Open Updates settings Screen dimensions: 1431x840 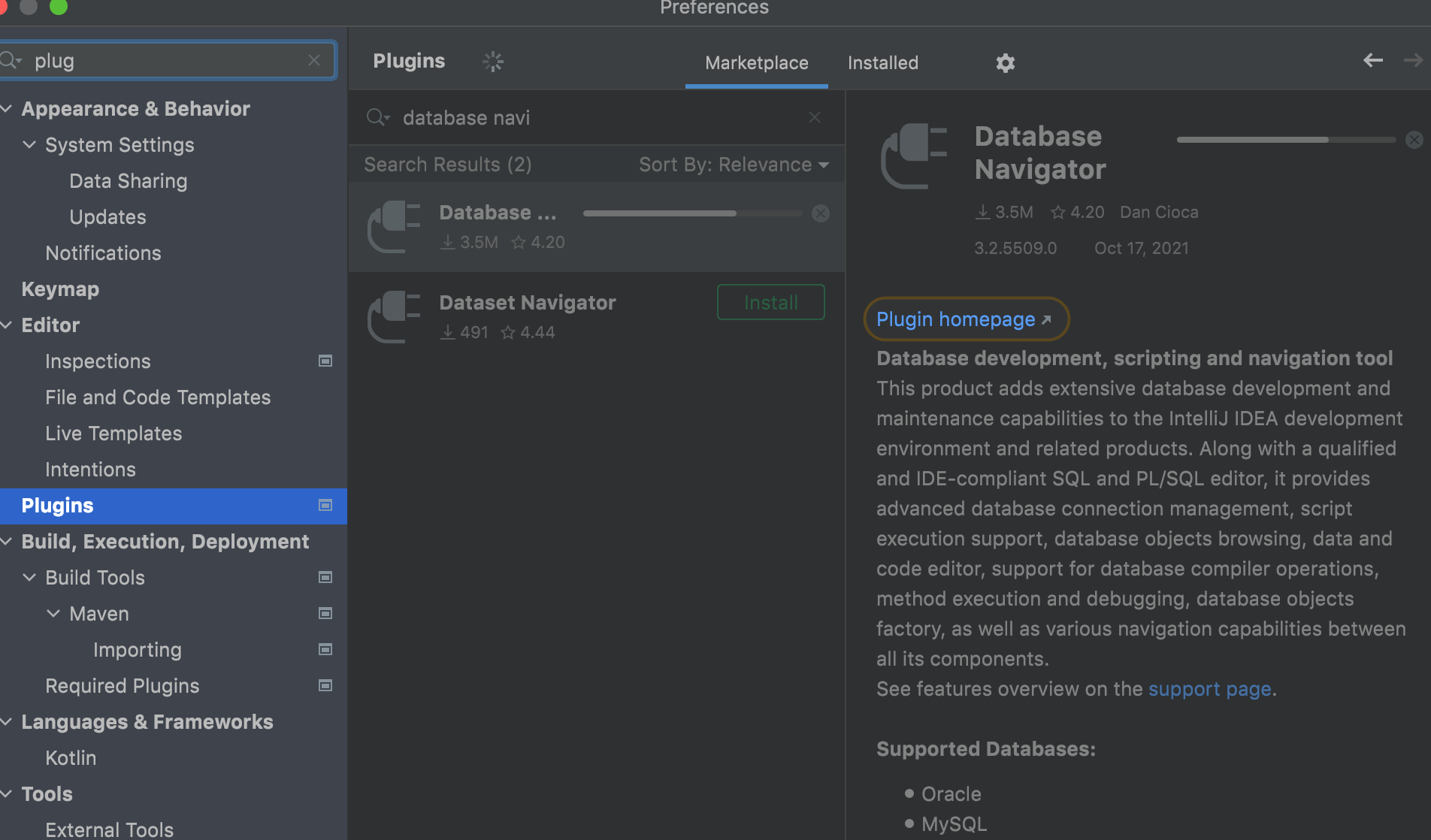tap(107, 217)
